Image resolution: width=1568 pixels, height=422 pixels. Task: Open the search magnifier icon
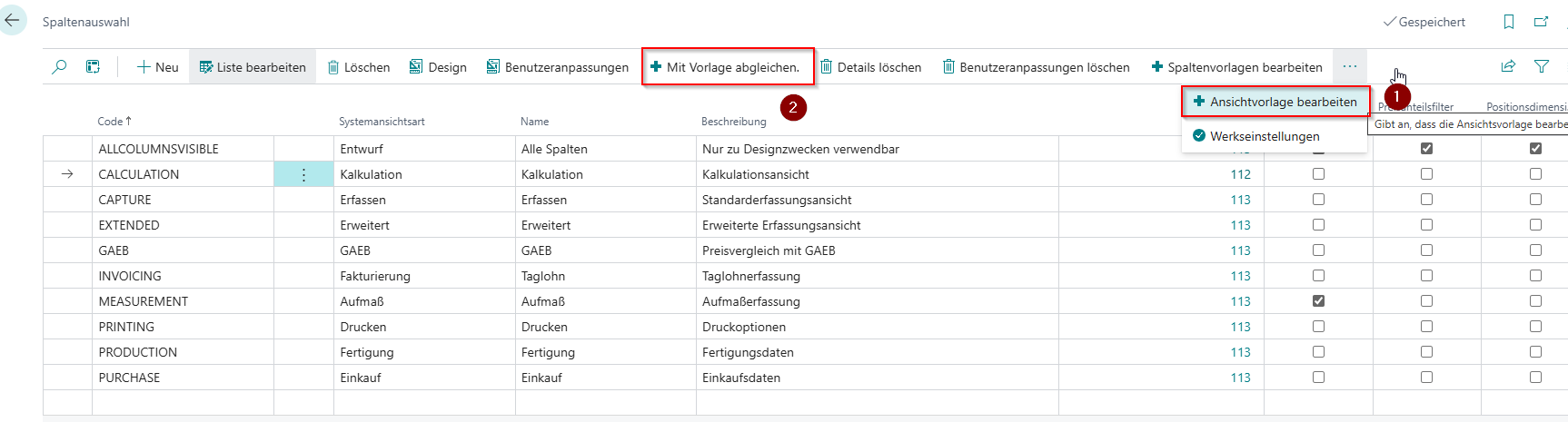pos(59,67)
